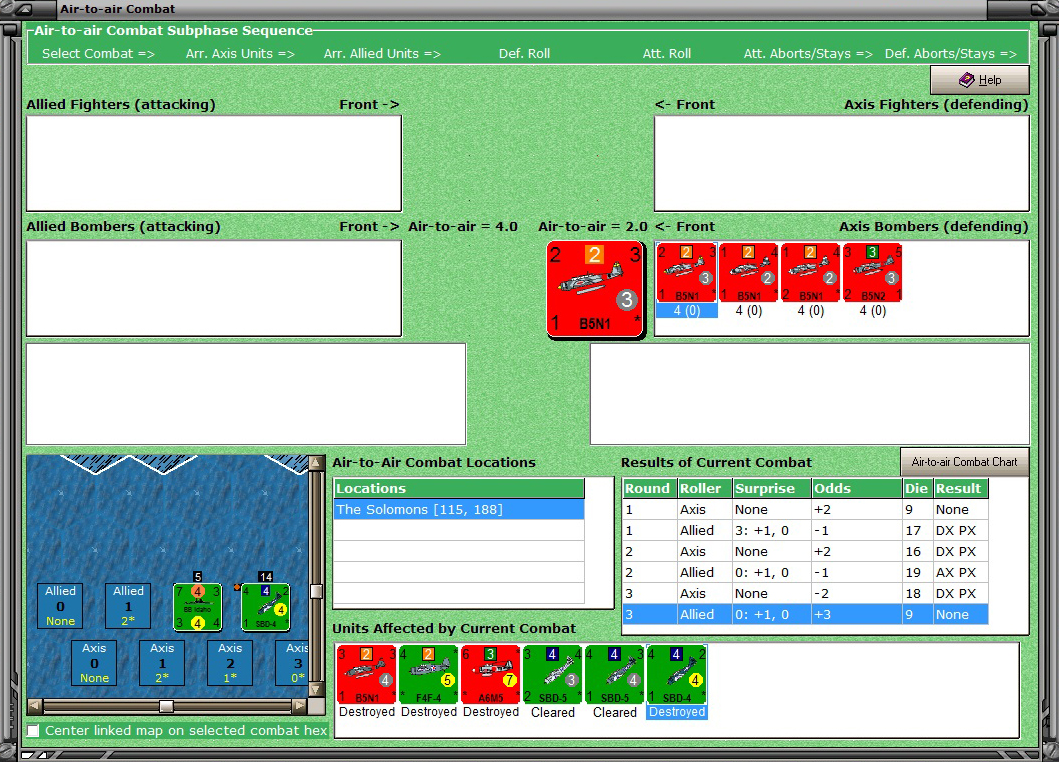This screenshot has width=1059, height=762.
Task: Click the 'Destroyed' label under SBD-4
Action: [677, 712]
